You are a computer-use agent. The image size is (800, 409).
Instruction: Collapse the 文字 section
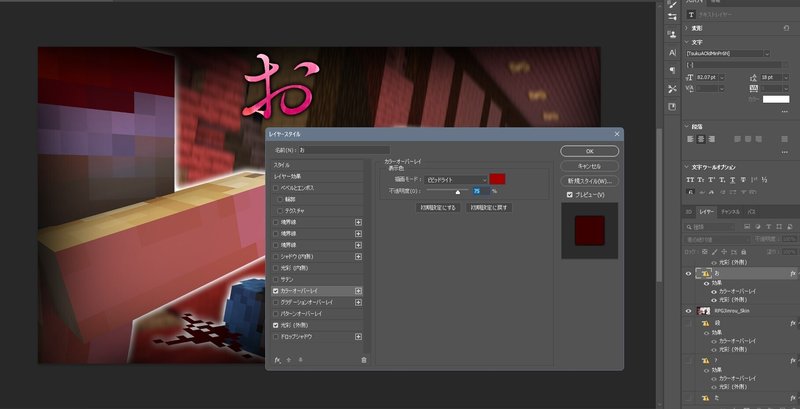coord(686,42)
